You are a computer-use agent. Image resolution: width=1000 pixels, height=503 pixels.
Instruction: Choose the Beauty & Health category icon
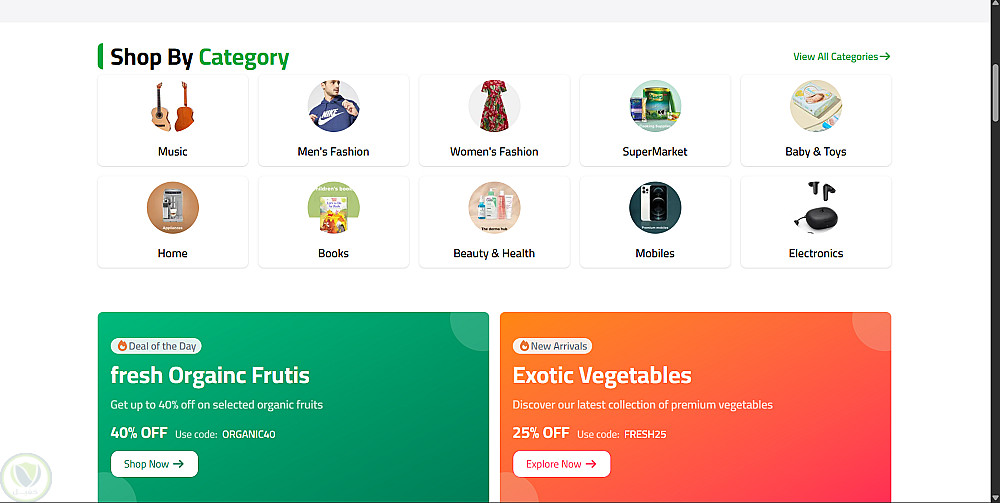[494, 208]
